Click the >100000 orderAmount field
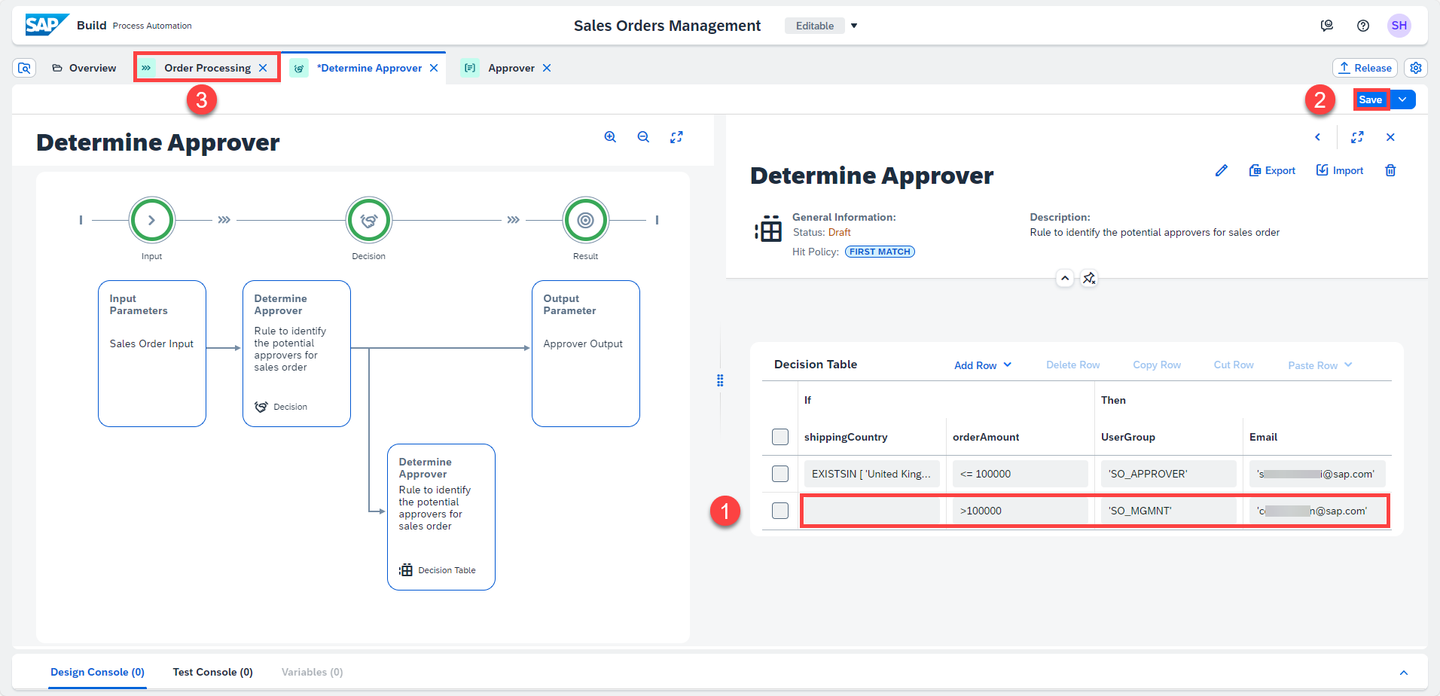This screenshot has height=696, width=1440. 1019,511
